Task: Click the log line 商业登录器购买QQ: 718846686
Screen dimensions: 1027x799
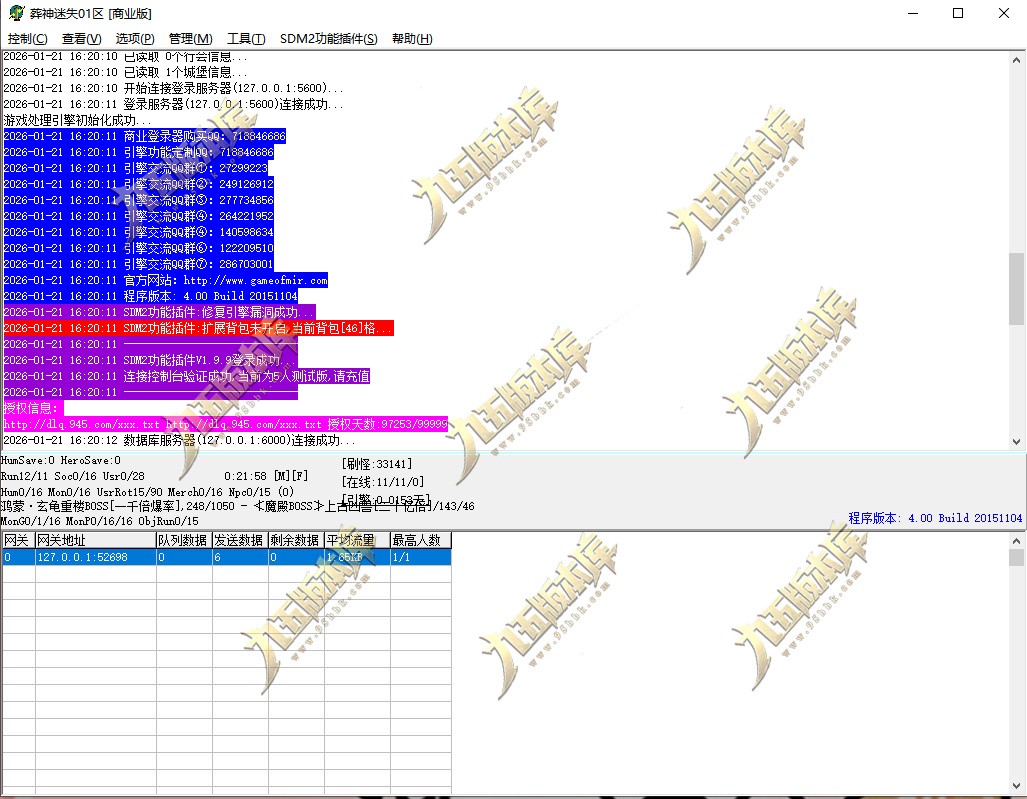Action: pos(145,136)
